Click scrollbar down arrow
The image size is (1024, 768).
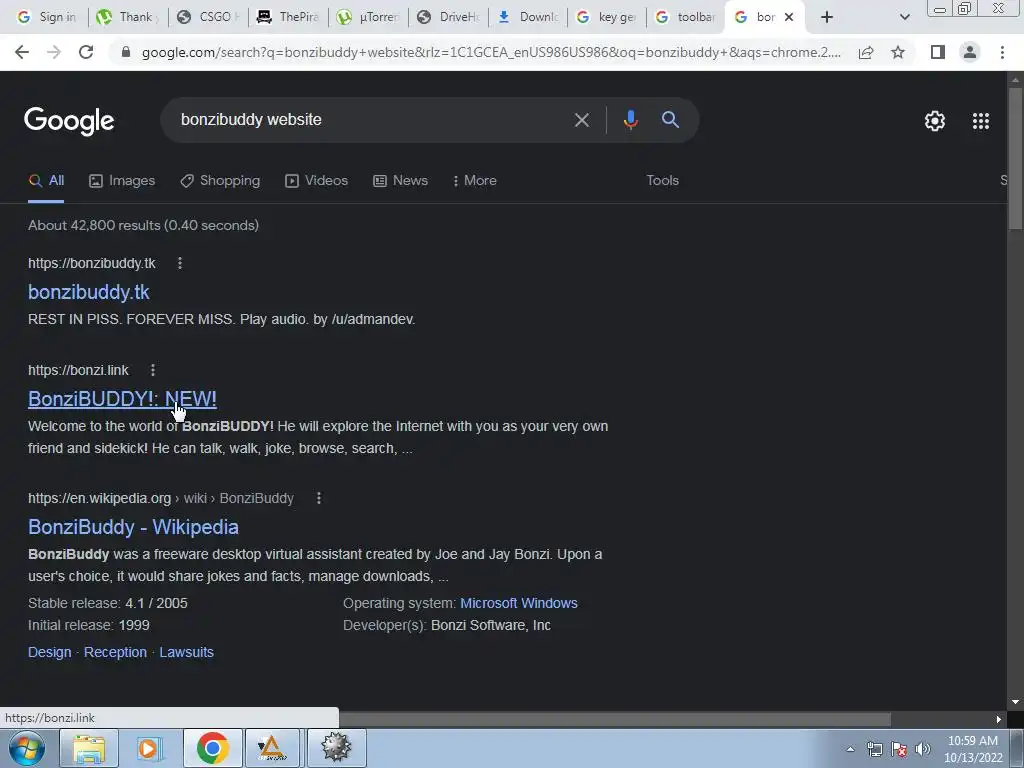click(1015, 703)
